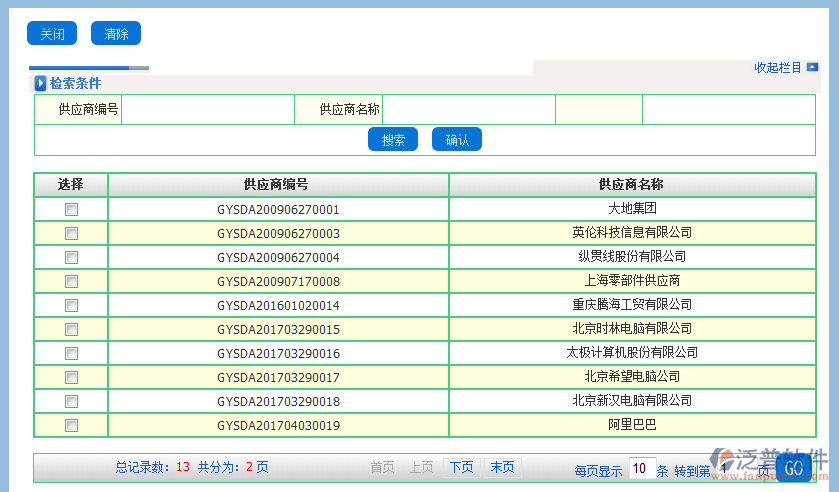Click the 供应商名称 column header

click(631, 185)
